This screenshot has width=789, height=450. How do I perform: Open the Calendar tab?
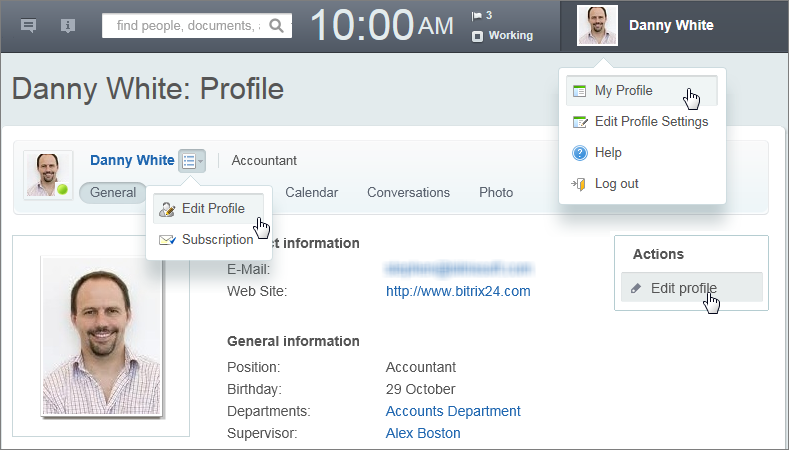tap(311, 192)
